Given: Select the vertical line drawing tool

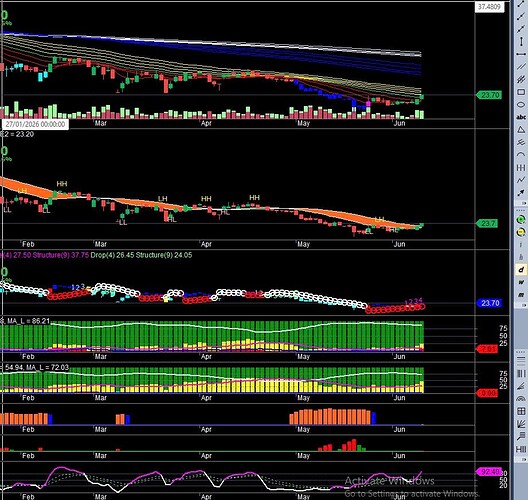Looking at the screenshot, I should coord(521,42).
